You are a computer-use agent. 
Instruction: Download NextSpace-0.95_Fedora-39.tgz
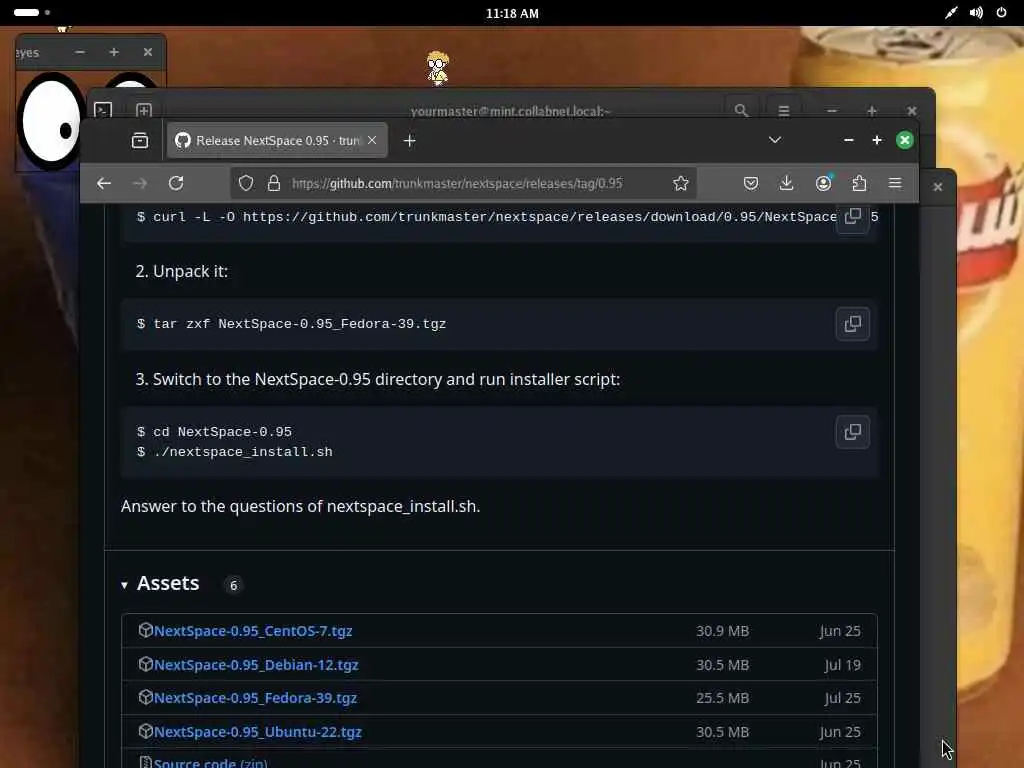click(x=255, y=698)
